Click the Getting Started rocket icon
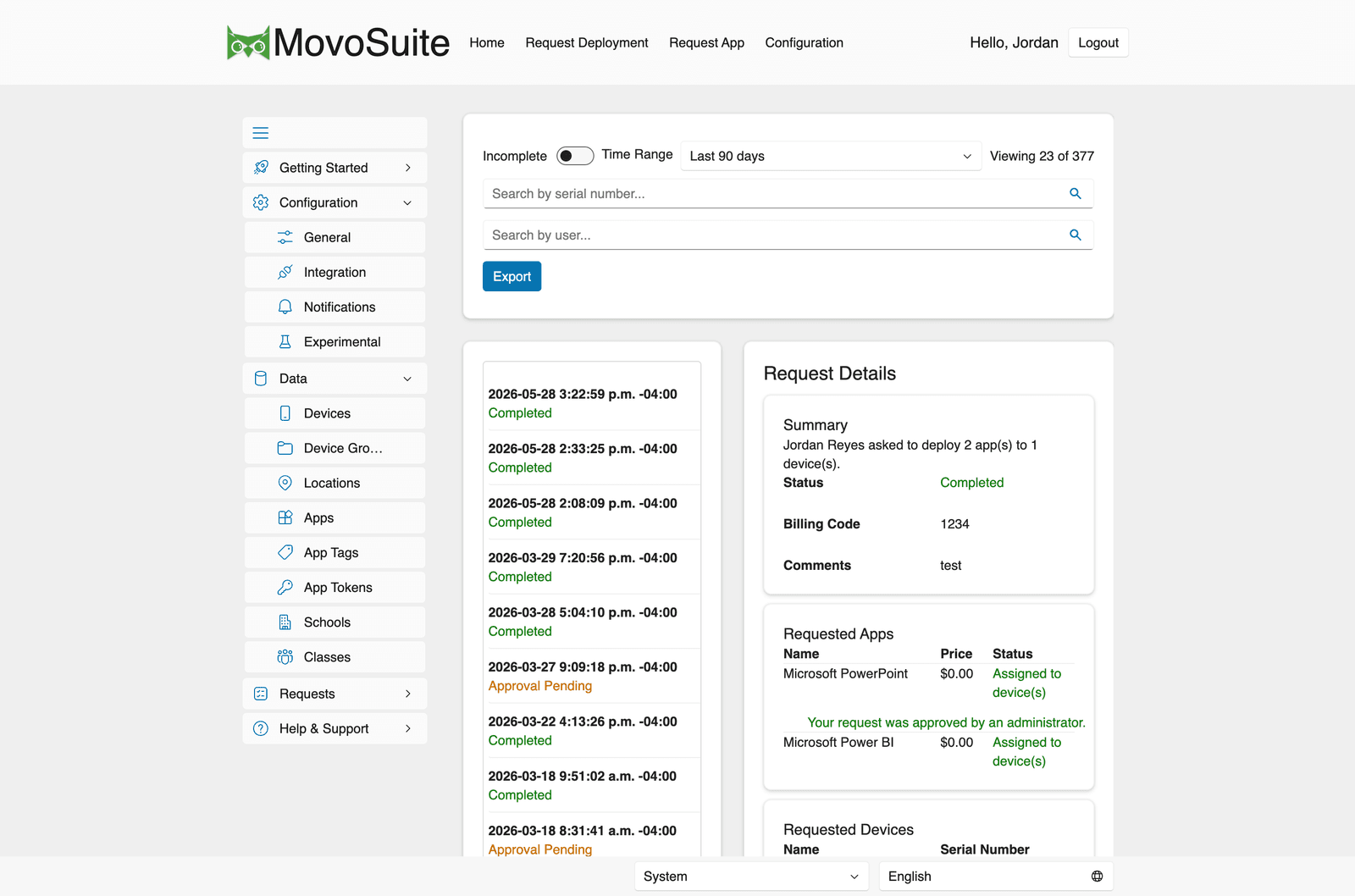 [261, 168]
